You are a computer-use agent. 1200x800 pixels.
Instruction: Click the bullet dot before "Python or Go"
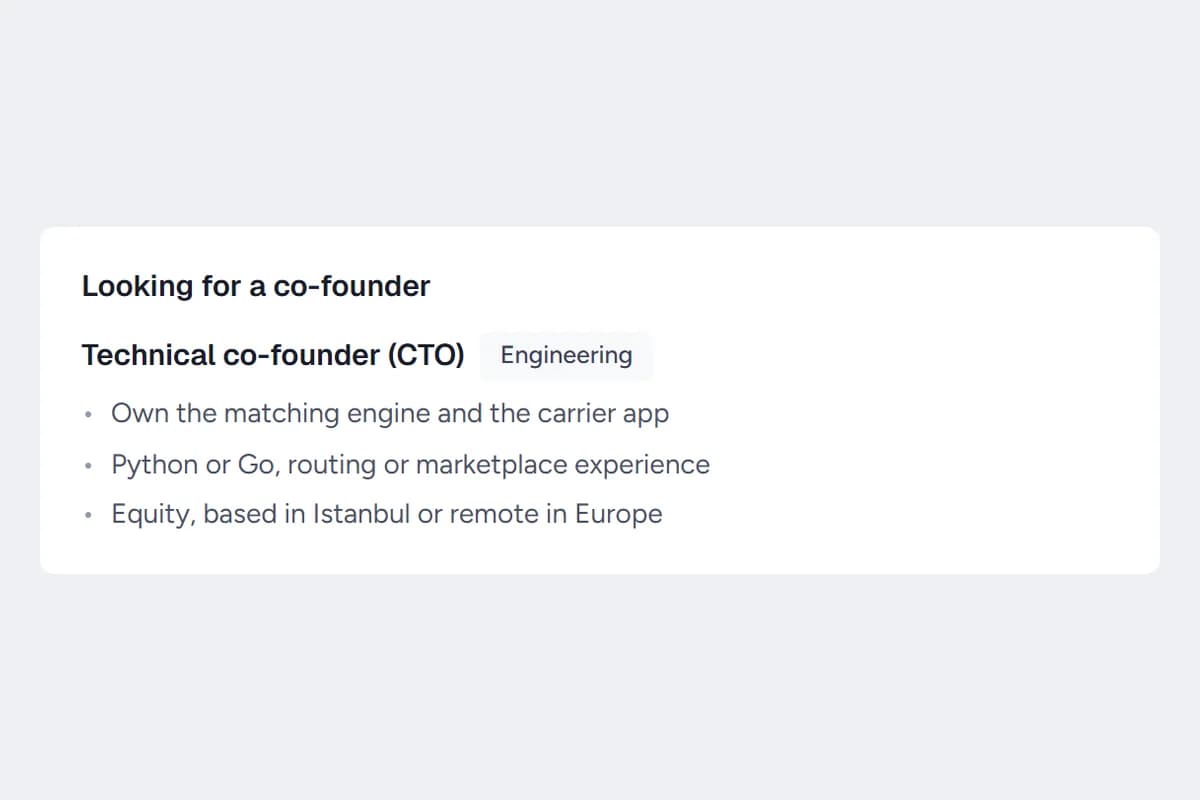pyautogui.click(x=89, y=465)
